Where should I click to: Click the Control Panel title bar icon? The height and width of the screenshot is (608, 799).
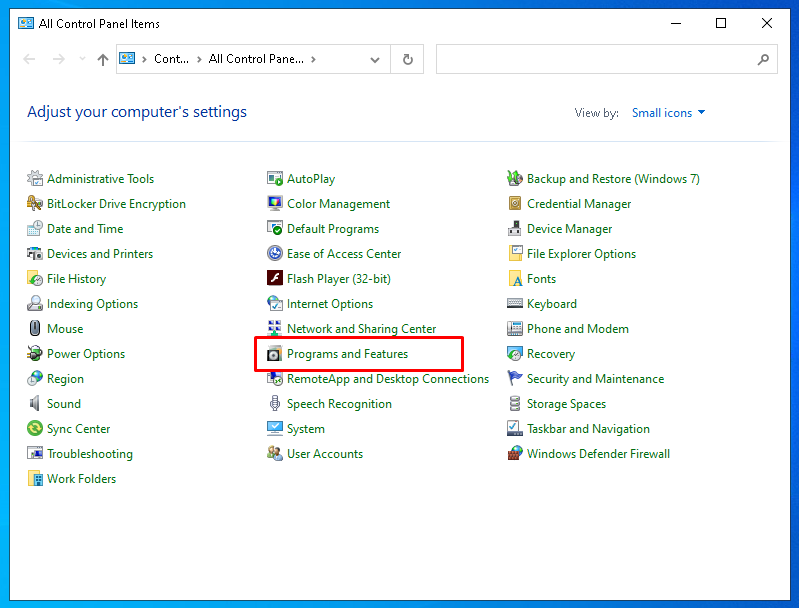pyautogui.click(x=26, y=23)
